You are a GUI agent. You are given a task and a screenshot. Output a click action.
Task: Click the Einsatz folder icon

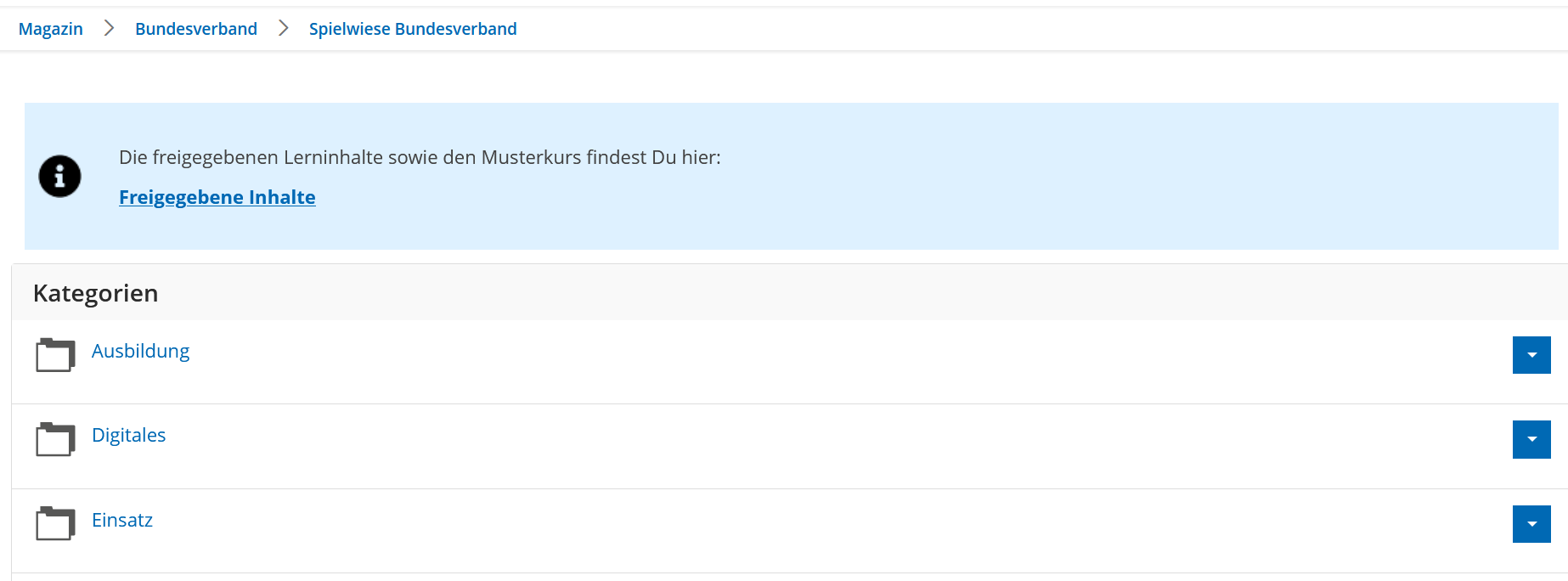click(55, 523)
